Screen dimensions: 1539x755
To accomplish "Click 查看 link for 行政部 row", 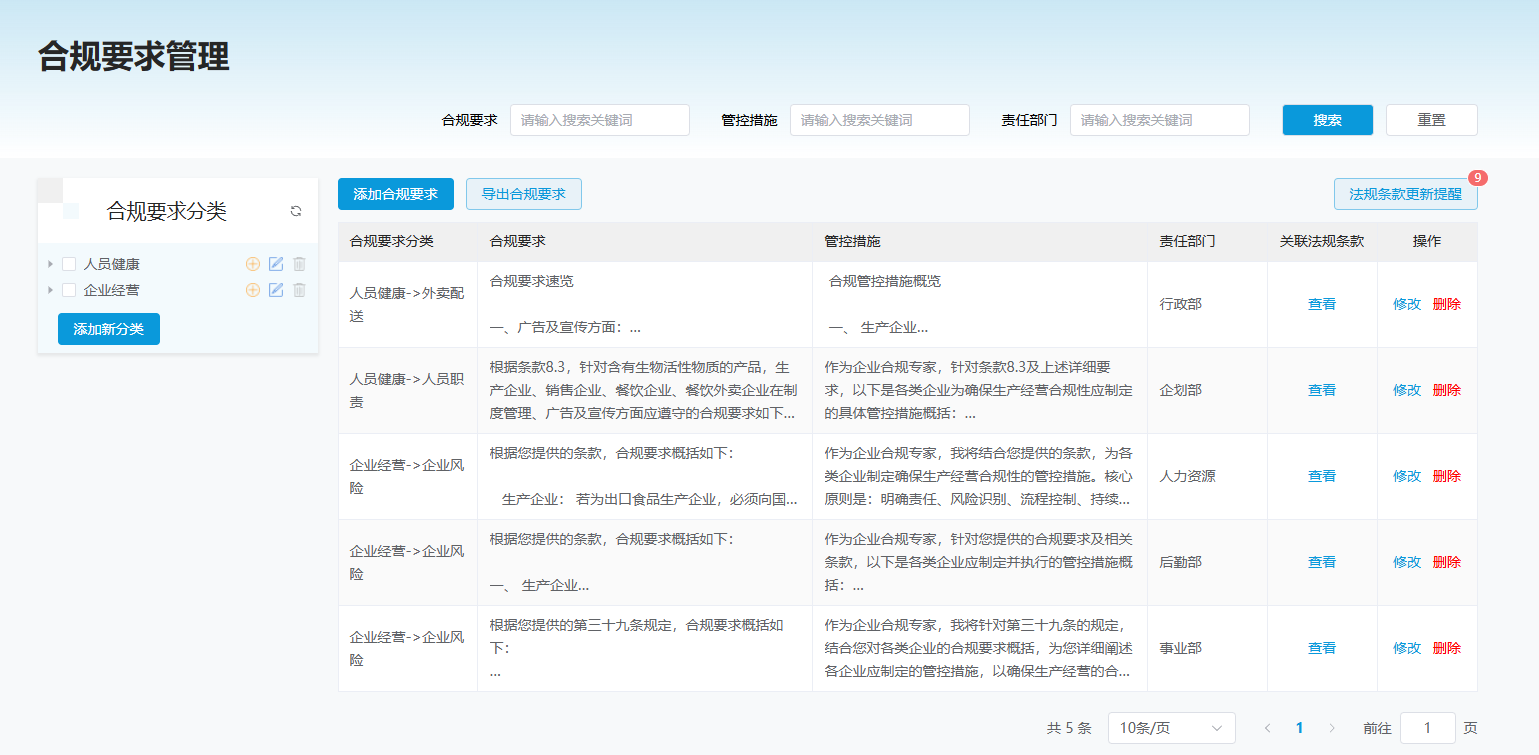I will coord(1321,304).
